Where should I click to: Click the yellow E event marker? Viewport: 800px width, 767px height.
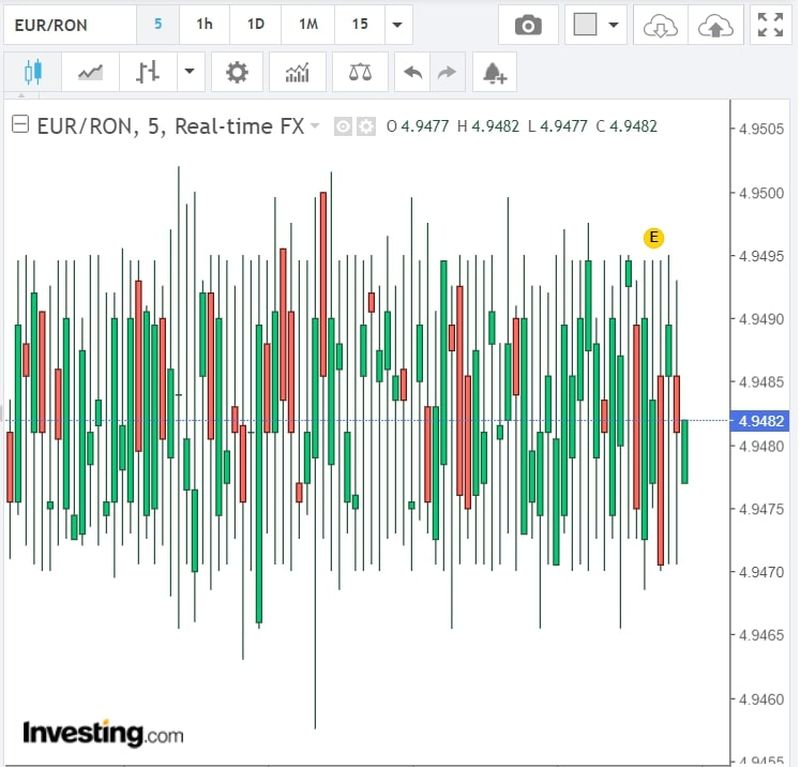[654, 238]
